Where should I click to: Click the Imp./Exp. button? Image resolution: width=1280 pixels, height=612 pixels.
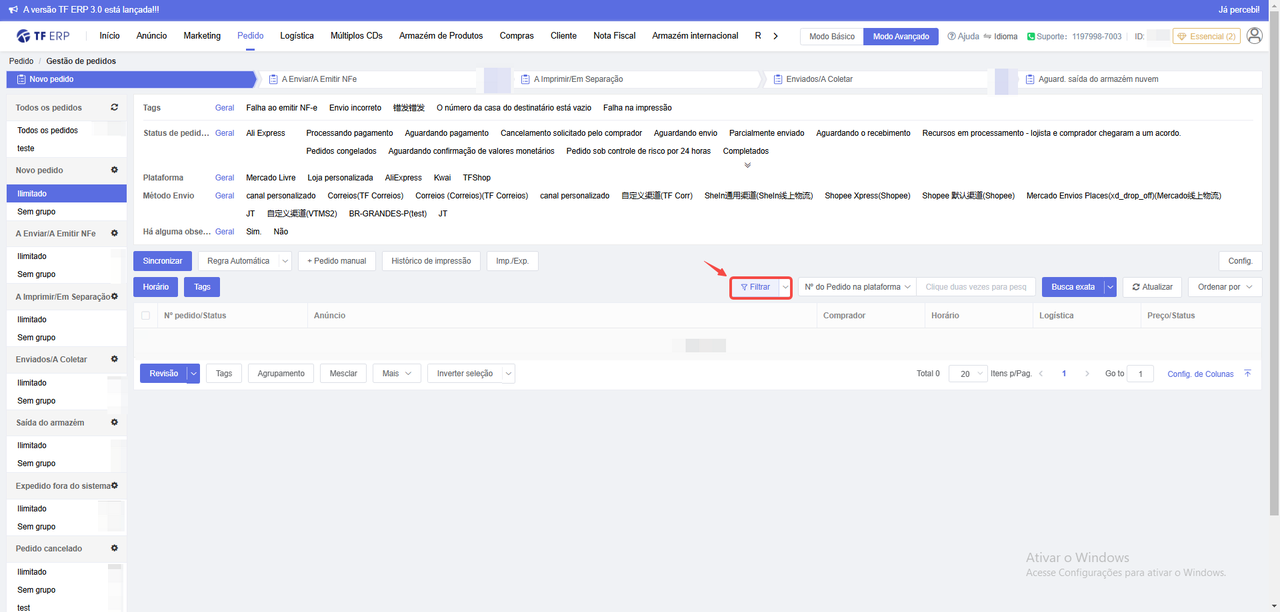[513, 261]
